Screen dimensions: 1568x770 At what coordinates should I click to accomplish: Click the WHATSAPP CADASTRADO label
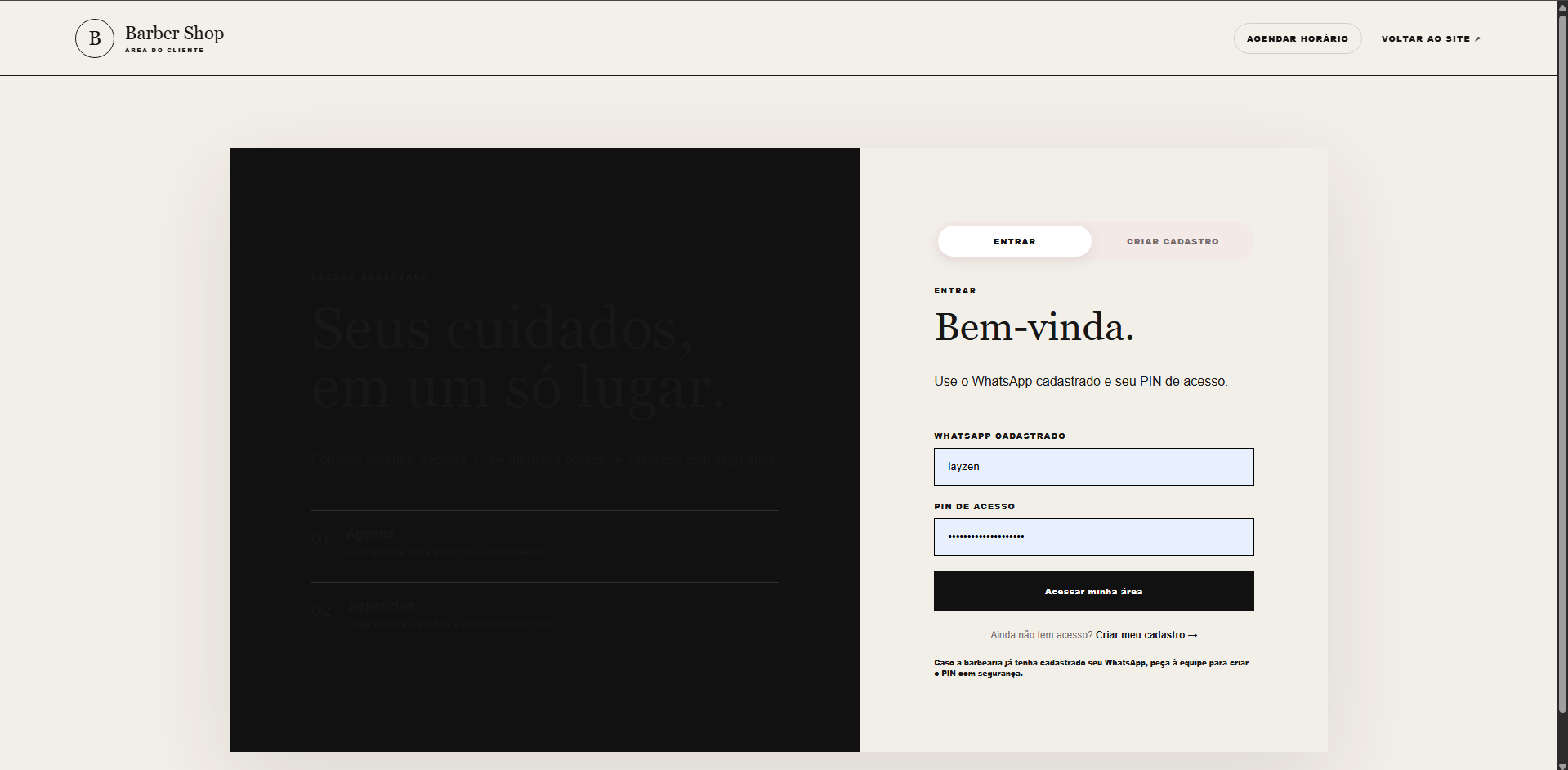(999, 436)
